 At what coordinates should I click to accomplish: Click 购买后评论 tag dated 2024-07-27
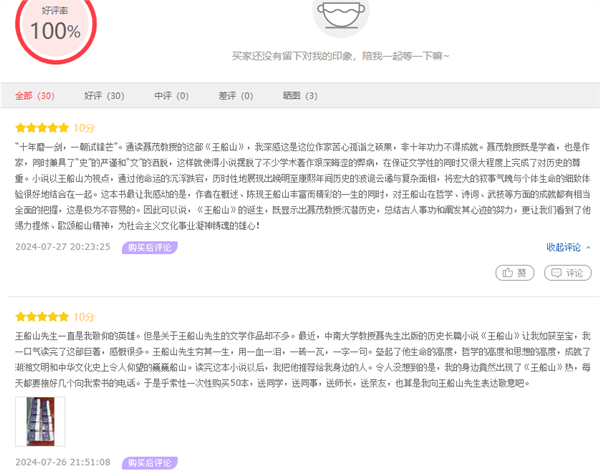pos(150,248)
